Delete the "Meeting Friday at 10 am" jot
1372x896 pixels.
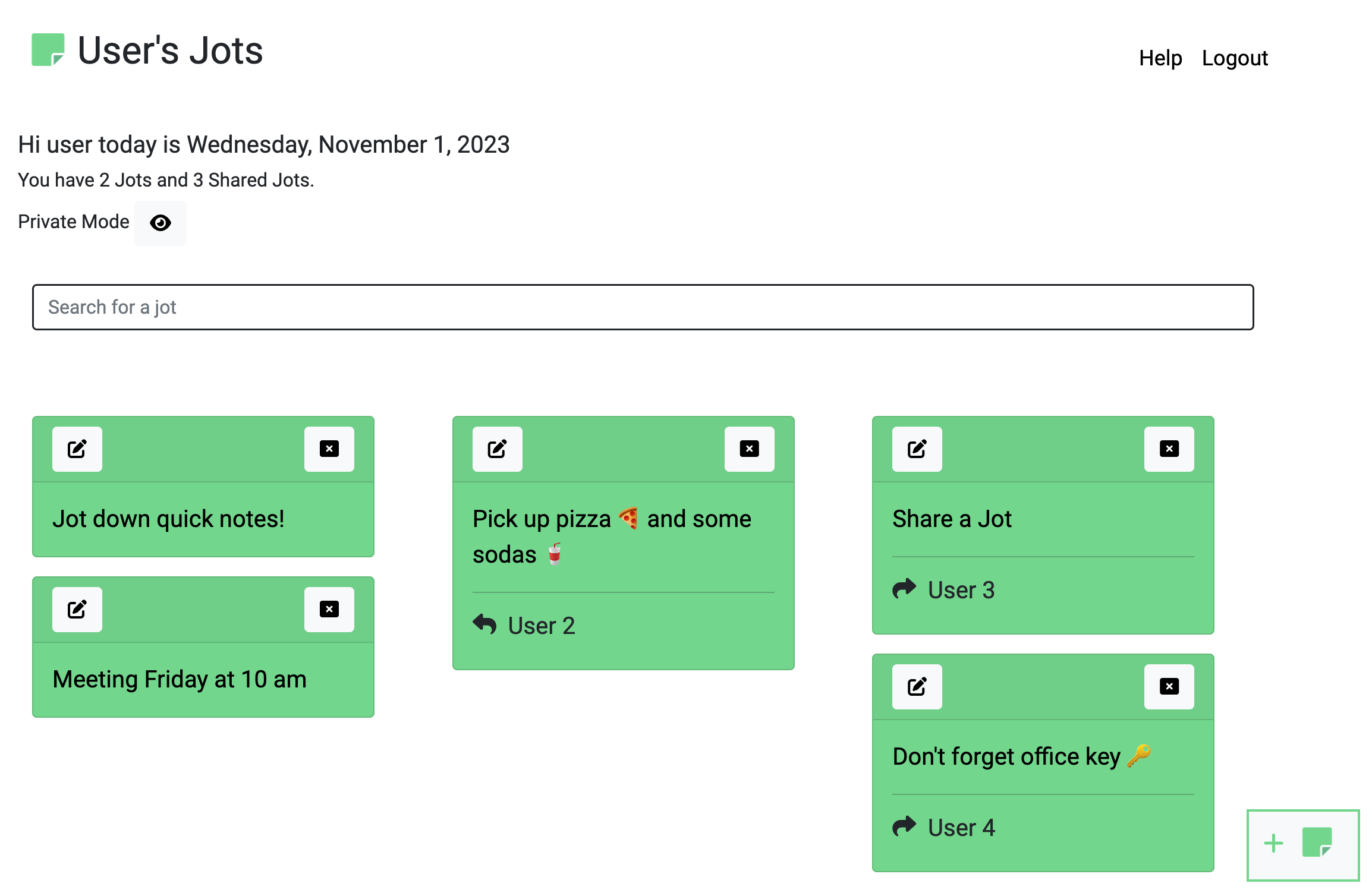click(x=329, y=610)
